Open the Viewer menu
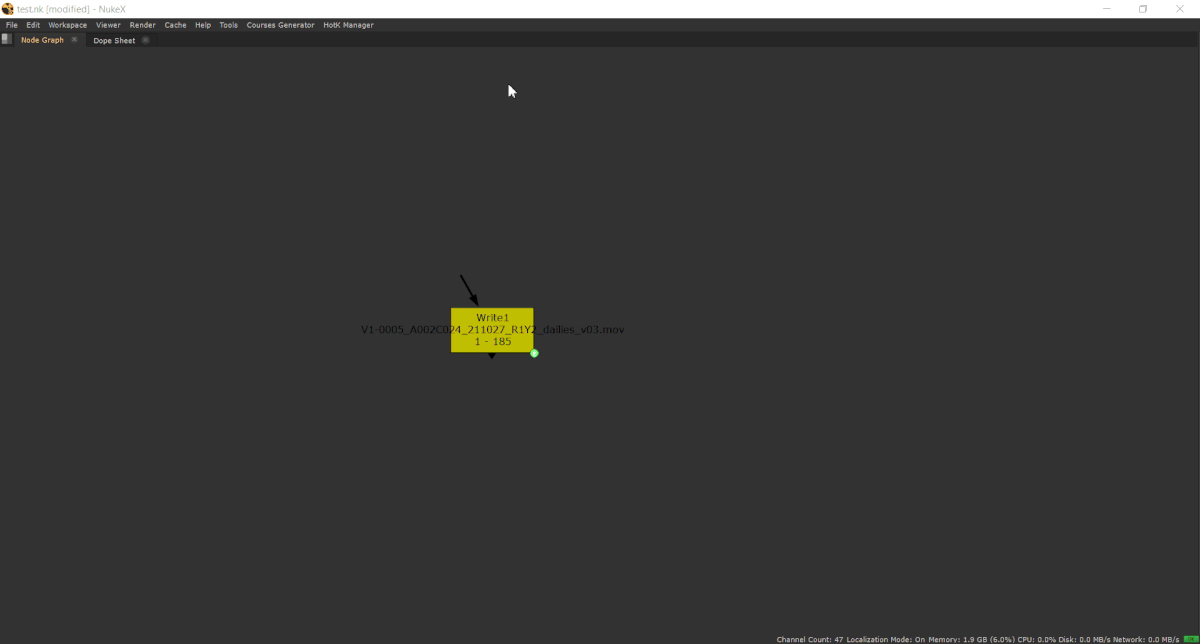 tap(108, 24)
